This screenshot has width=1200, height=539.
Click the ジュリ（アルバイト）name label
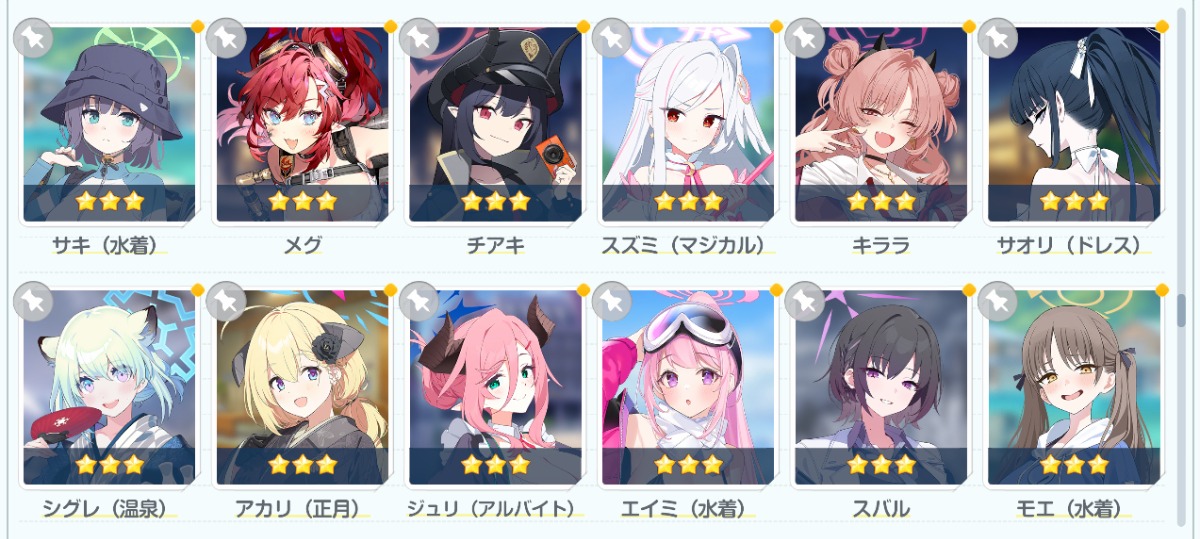click(x=492, y=509)
